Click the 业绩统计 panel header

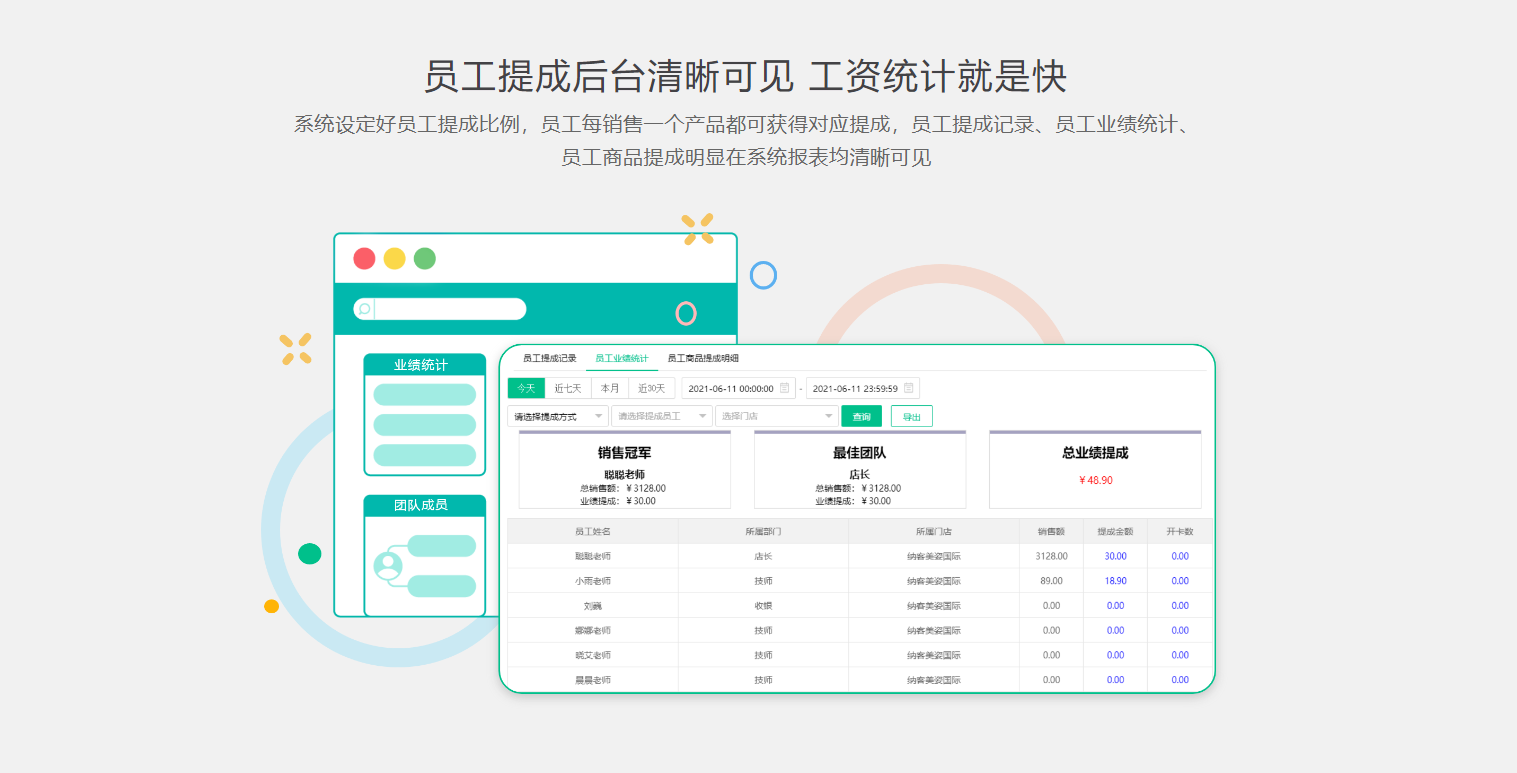(424, 364)
